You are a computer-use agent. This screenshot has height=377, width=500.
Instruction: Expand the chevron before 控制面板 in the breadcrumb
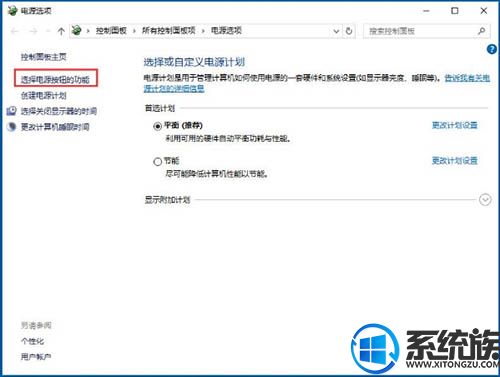(88, 31)
